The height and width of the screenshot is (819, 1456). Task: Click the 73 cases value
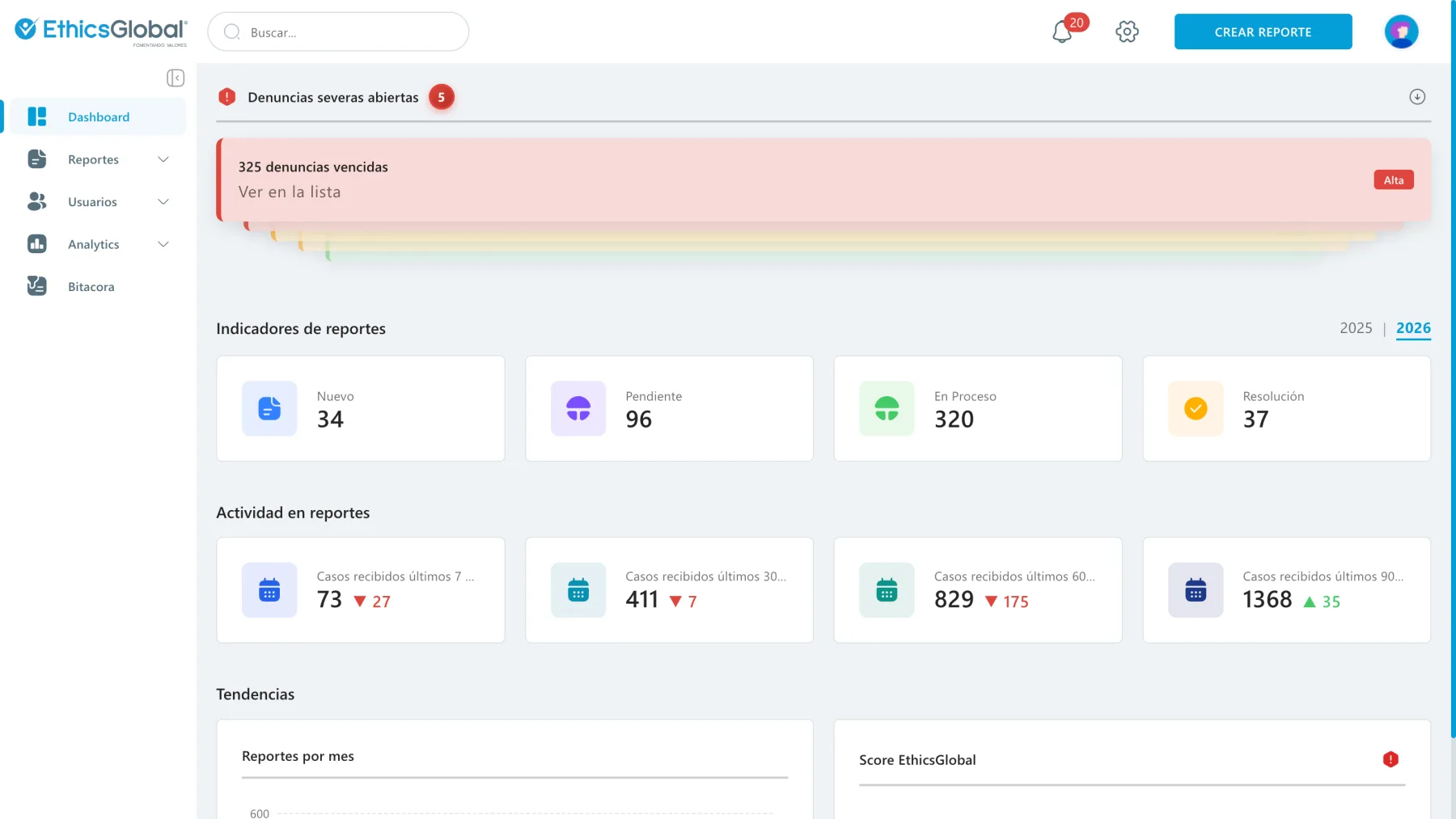pyautogui.click(x=329, y=600)
